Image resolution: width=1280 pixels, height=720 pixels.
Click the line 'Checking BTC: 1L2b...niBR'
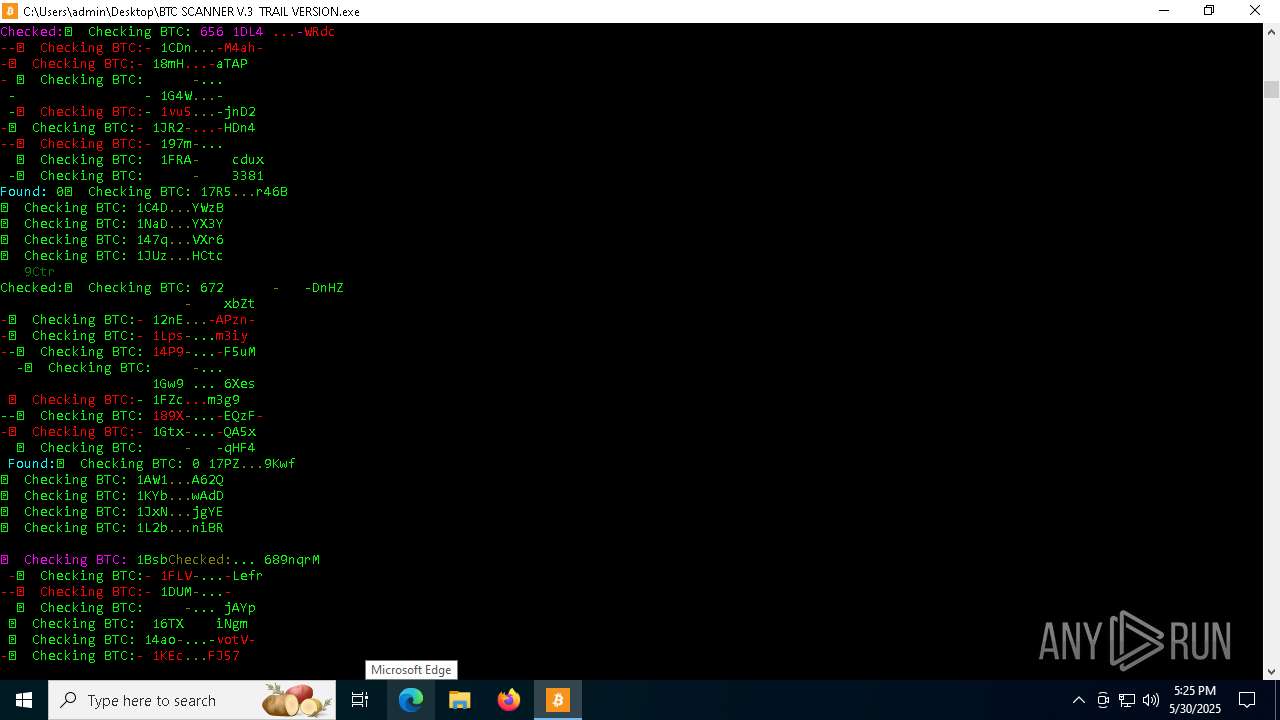[x=112, y=527]
